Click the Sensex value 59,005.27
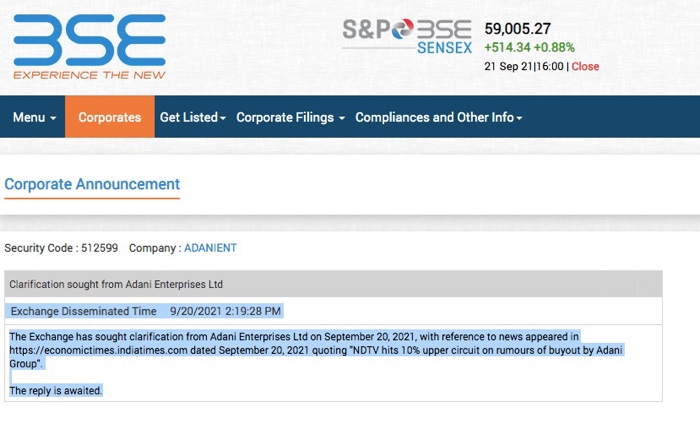The width and height of the screenshot is (700, 424). (517, 29)
